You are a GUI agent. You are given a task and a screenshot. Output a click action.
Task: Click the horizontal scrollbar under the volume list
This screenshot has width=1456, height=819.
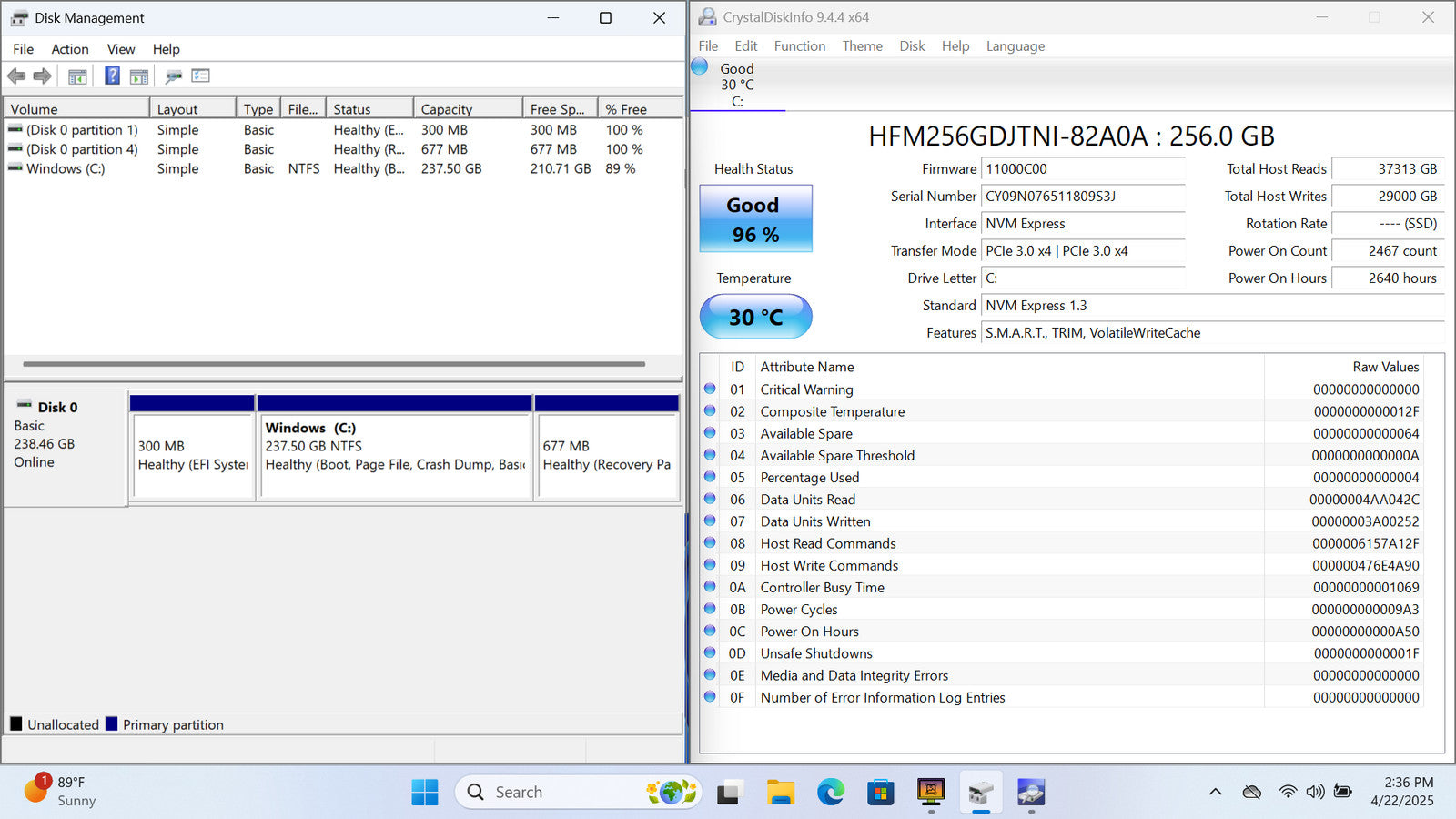(x=334, y=364)
